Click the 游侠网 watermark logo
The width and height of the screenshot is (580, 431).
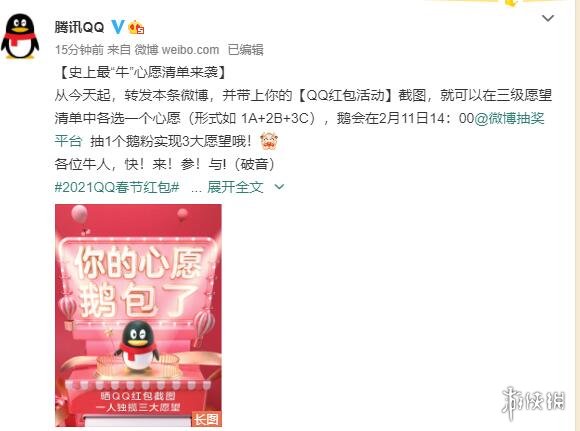click(533, 402)
